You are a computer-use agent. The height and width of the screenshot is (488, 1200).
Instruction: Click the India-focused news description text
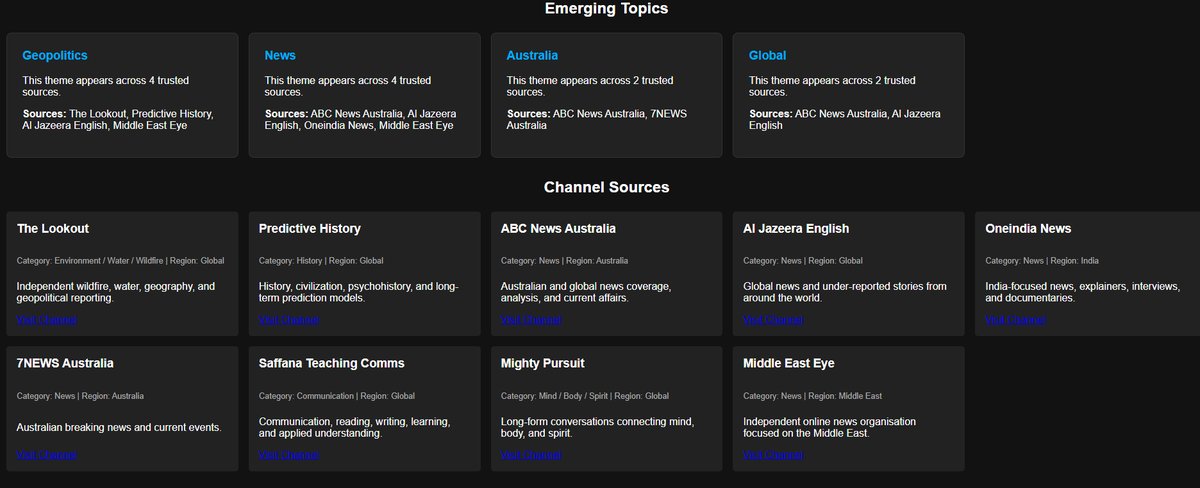1085,292
